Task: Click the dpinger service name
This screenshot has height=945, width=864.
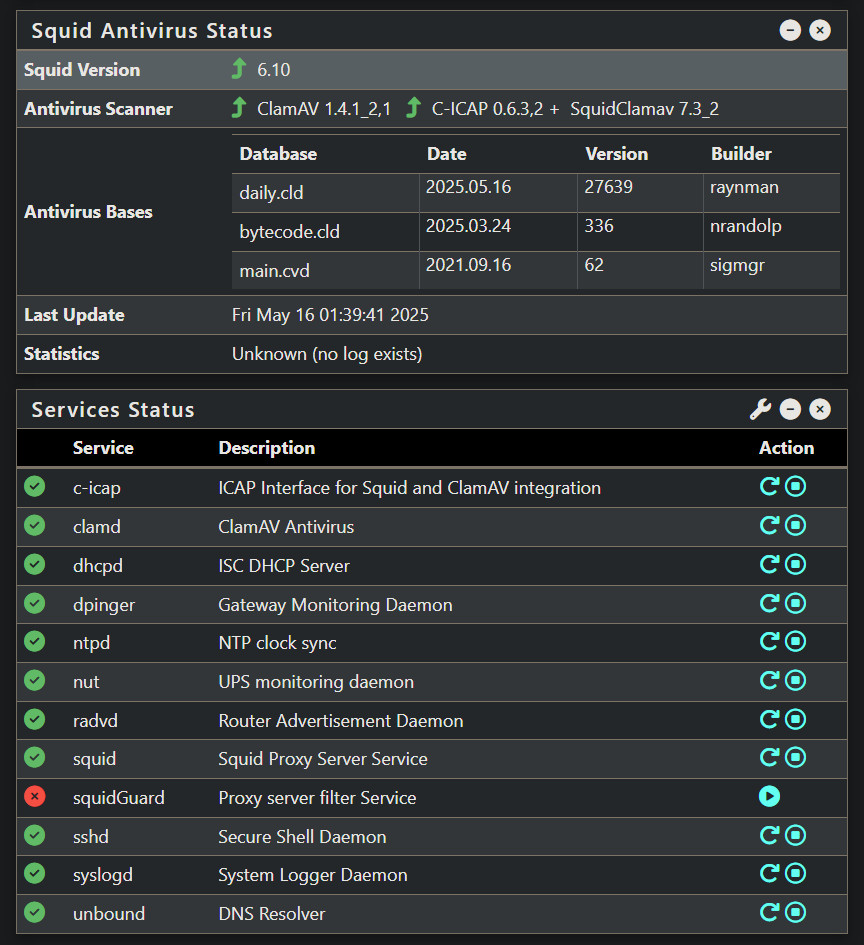Action: coord(104,605)
